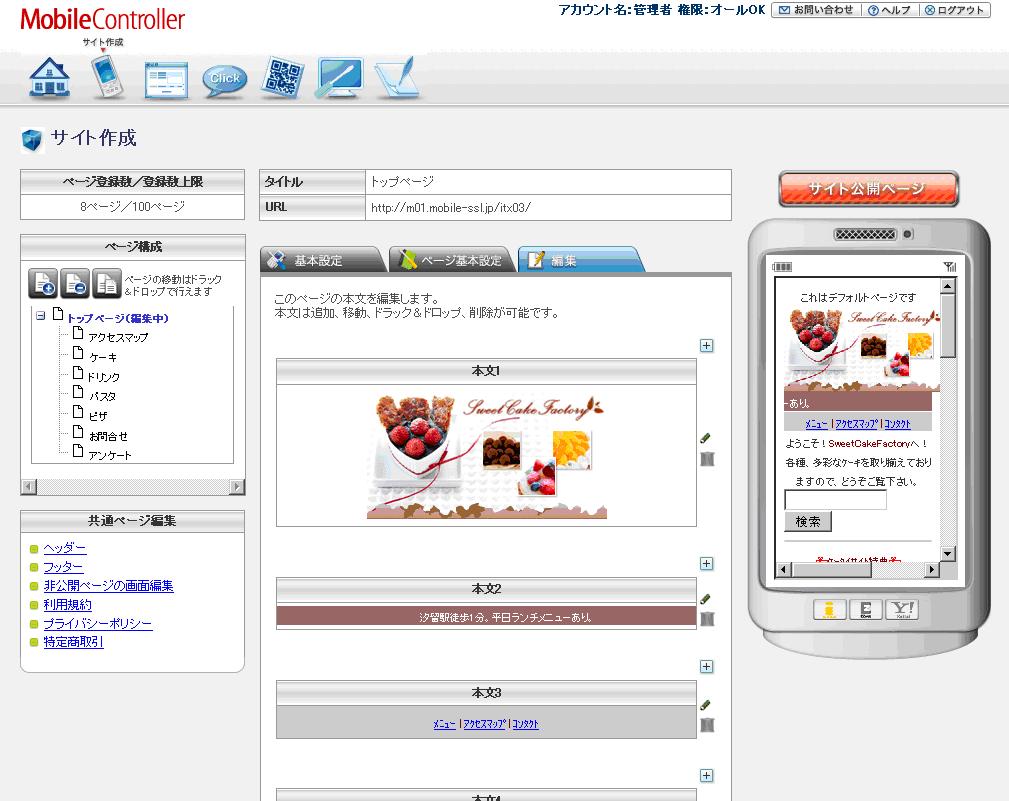Open the プライバシーポリシー link

(98, 623)
